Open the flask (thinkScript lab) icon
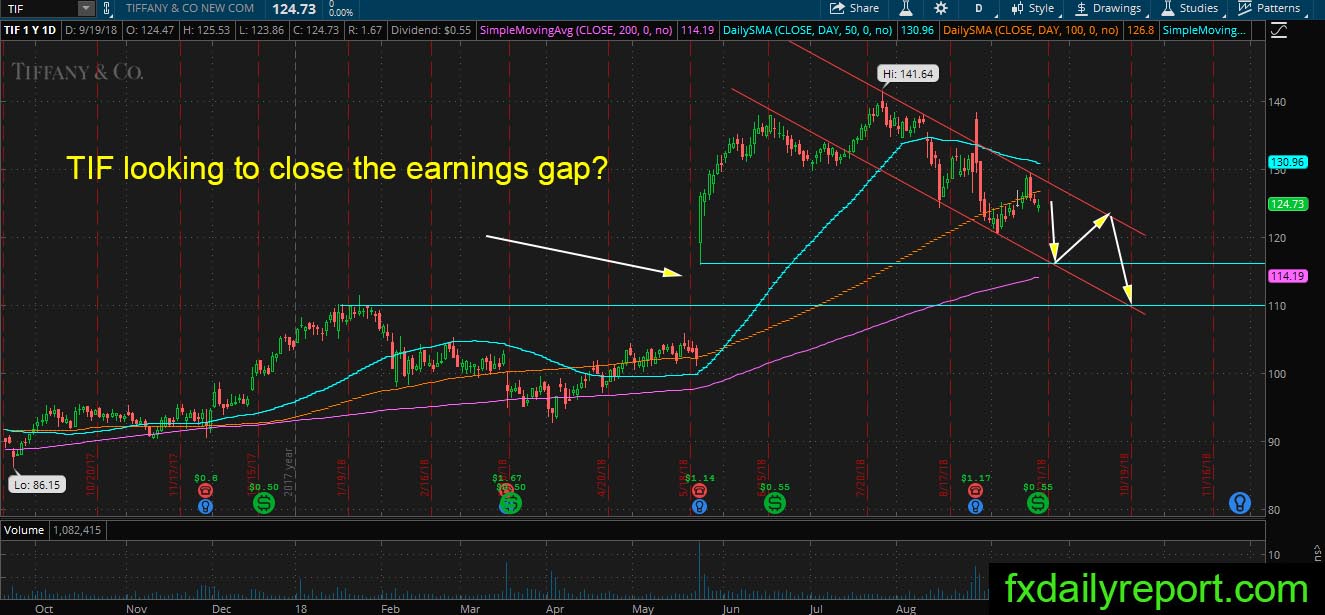The width and height of the screenshot is (1325, 615). pos(905,8)
